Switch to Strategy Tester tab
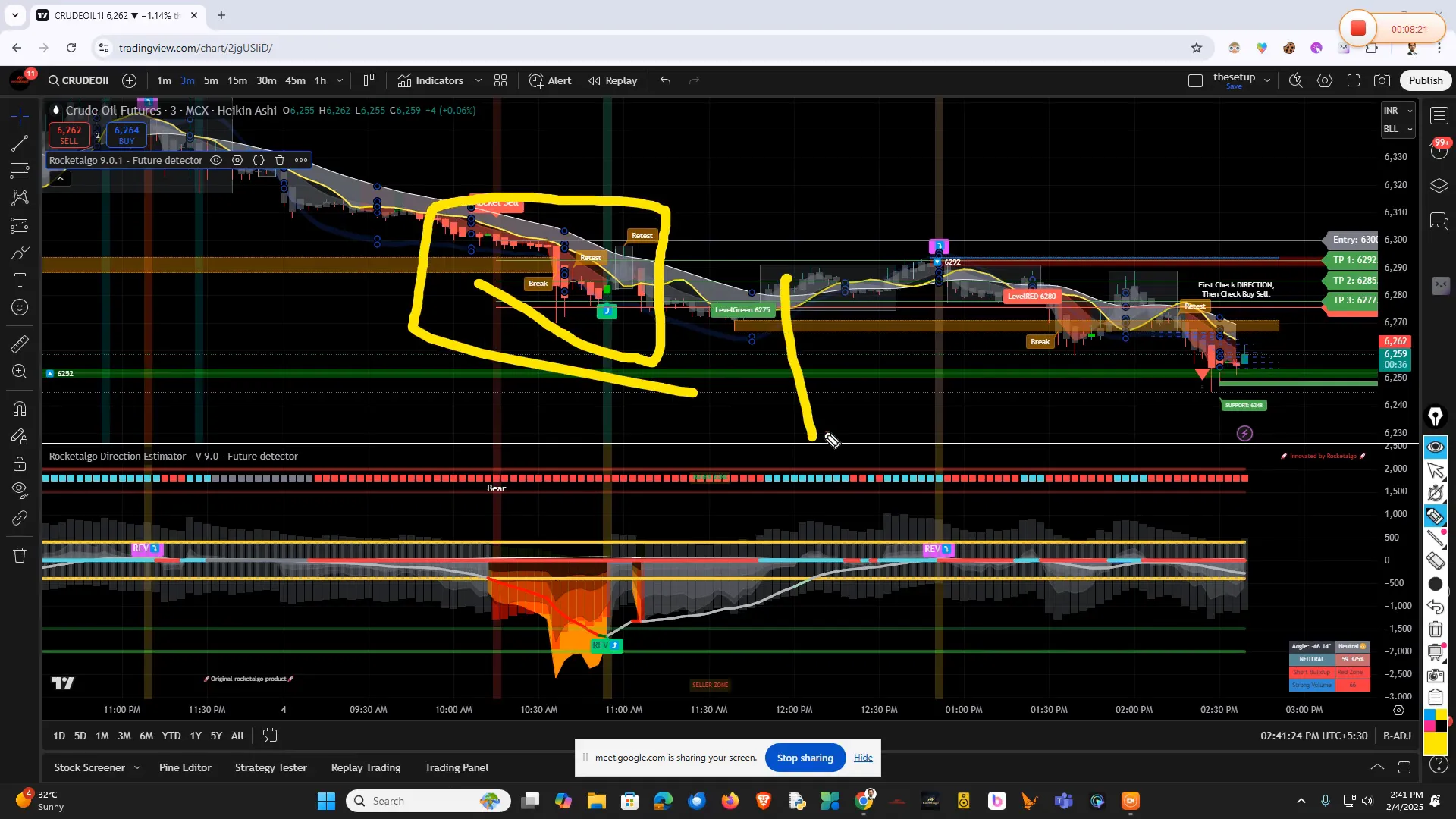 (271, 767)
